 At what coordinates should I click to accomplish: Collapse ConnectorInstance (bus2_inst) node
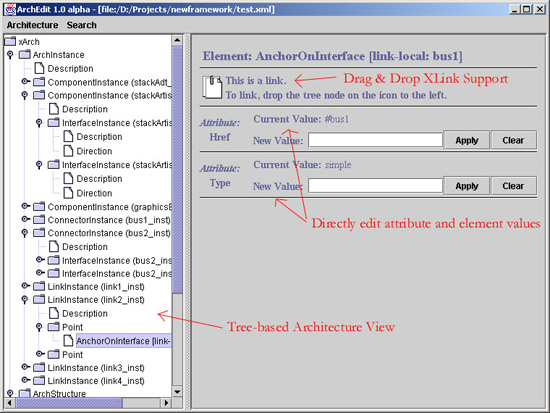(x=25, y=233)
